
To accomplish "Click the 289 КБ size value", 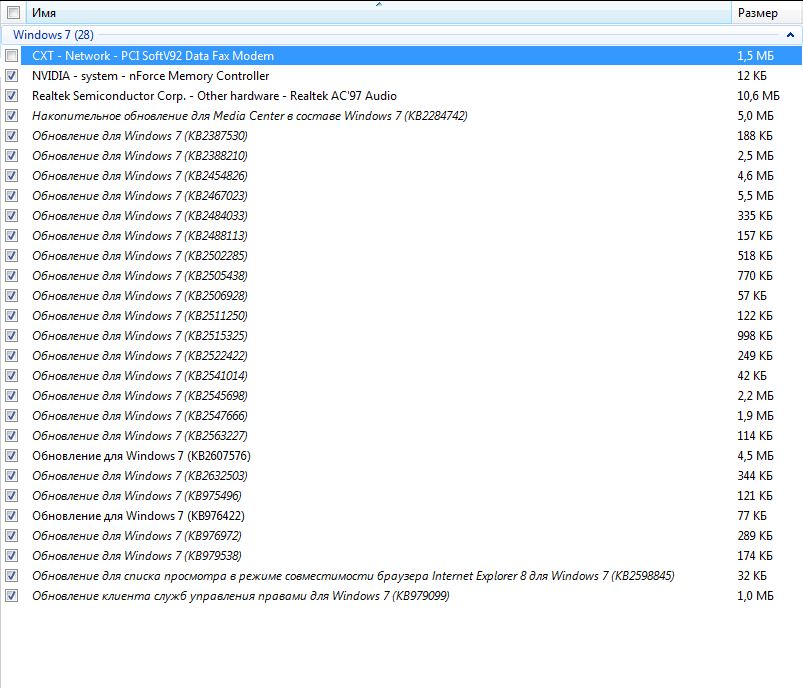I will tap(755, 535).
